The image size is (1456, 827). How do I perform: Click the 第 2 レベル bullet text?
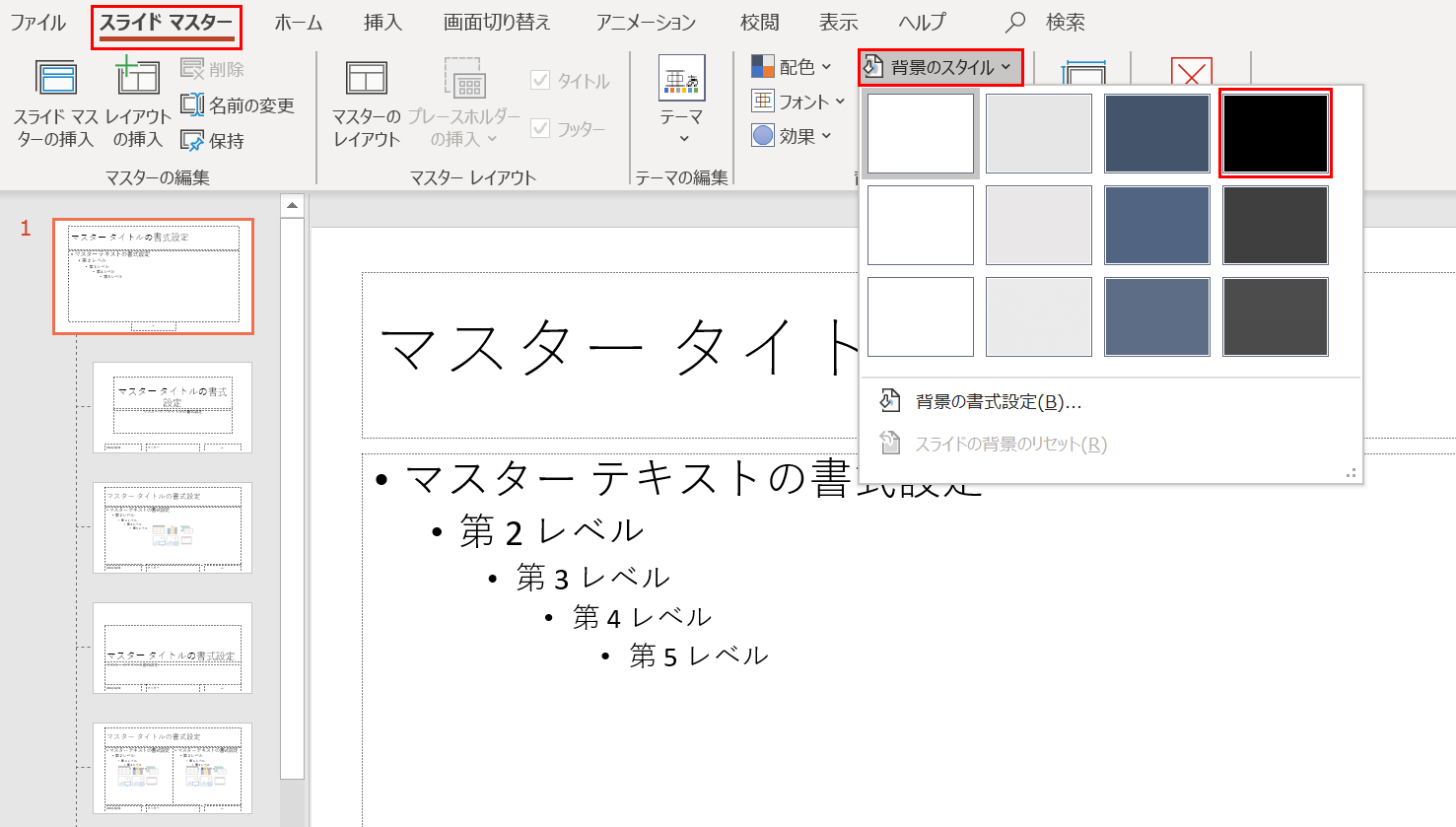(551, 531)
